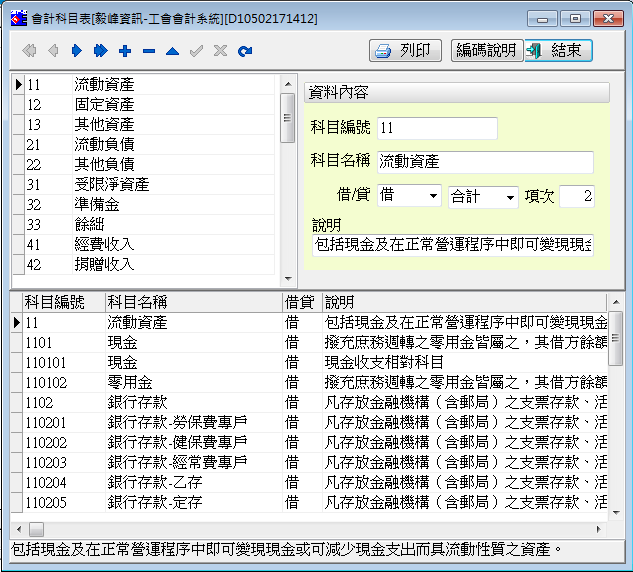Image resolution: width=633 pixels, height=572 pixels.
Task: Click the first record navigation icon
Action: [x=28, y=50]
